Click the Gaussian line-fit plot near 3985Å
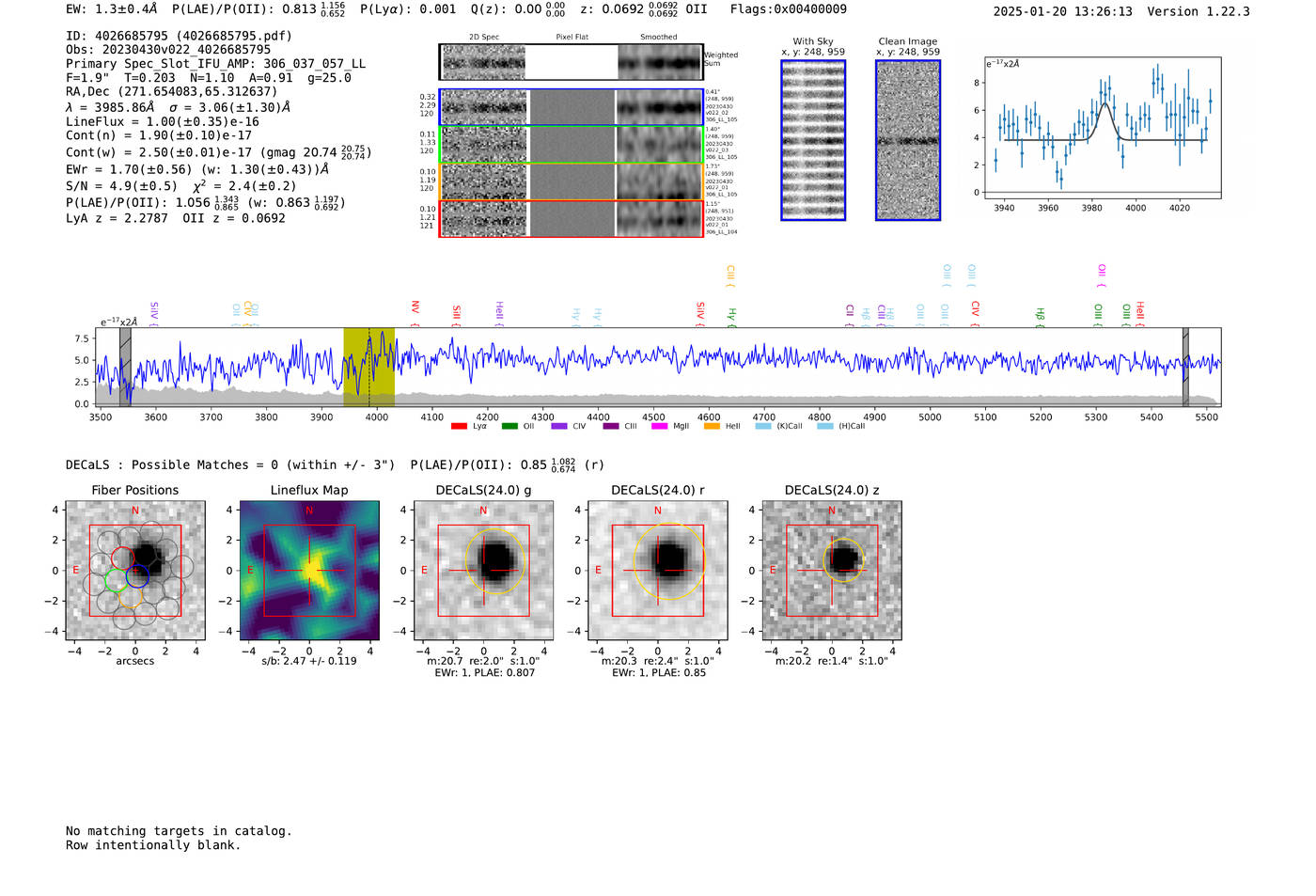Viewport: 1316px width, 896px height. click(1102, 128)
